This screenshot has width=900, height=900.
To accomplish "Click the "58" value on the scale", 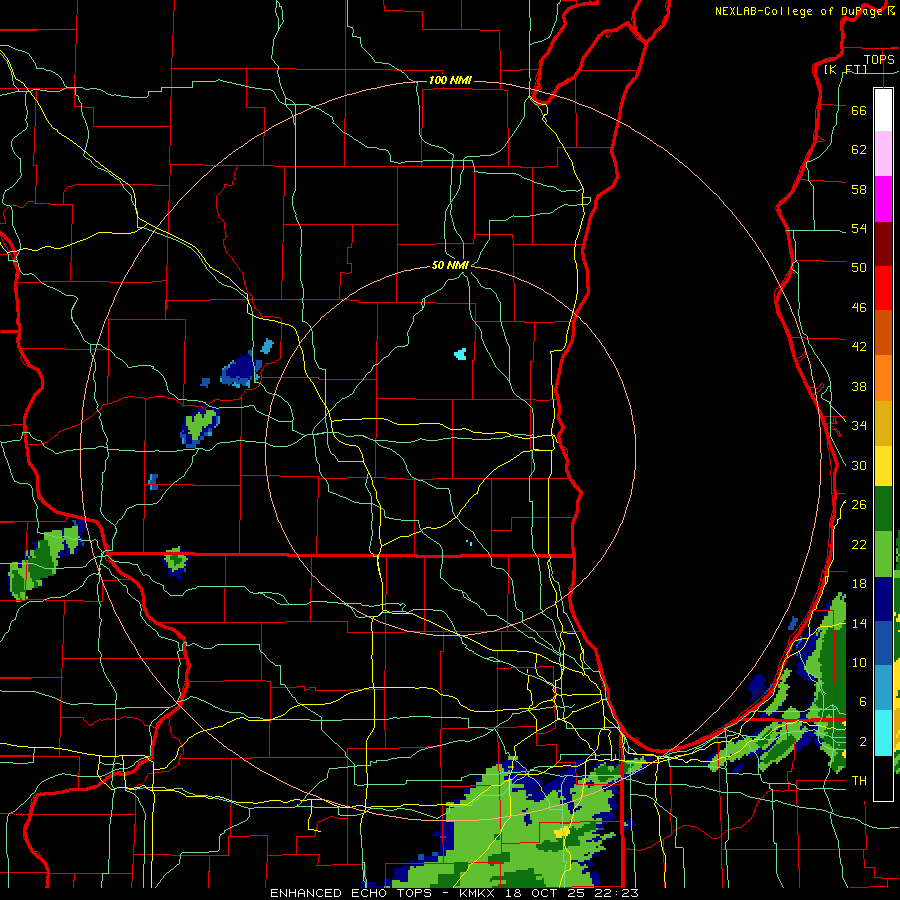I will 859,189.
